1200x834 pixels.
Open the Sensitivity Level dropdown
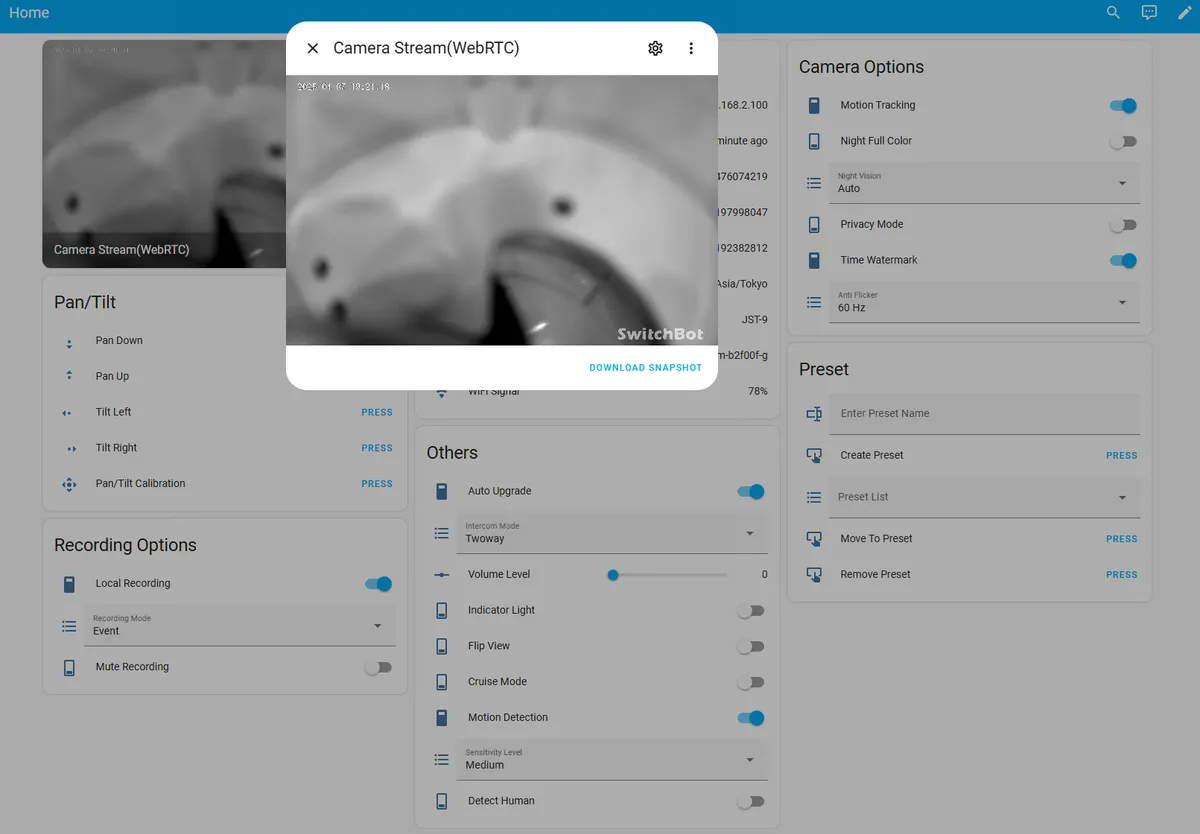612,759
